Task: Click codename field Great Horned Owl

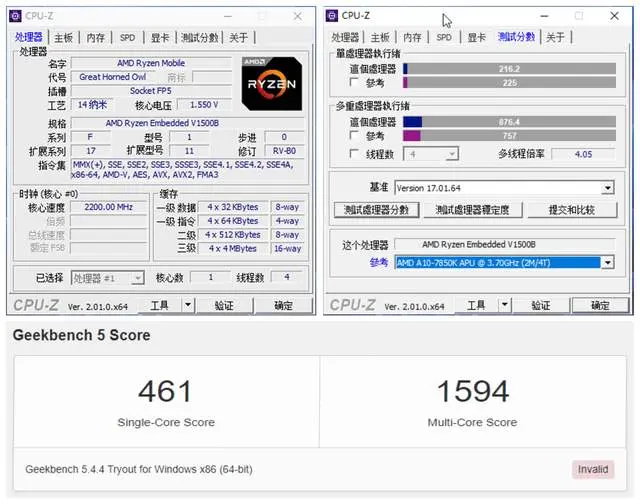Action: tap(112, 77)
